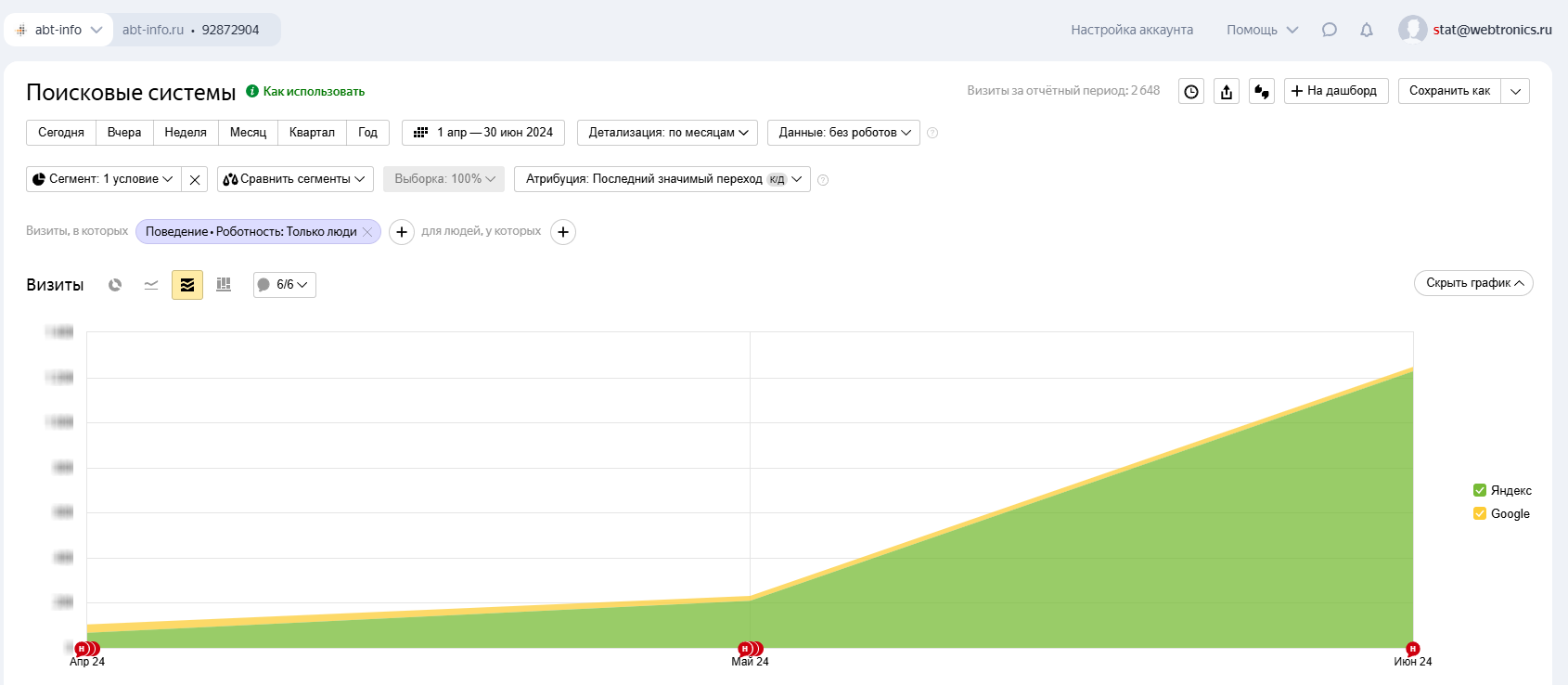Open notifications bell icon
This screenshot has width=1568, height=685.
[1367, 30]
